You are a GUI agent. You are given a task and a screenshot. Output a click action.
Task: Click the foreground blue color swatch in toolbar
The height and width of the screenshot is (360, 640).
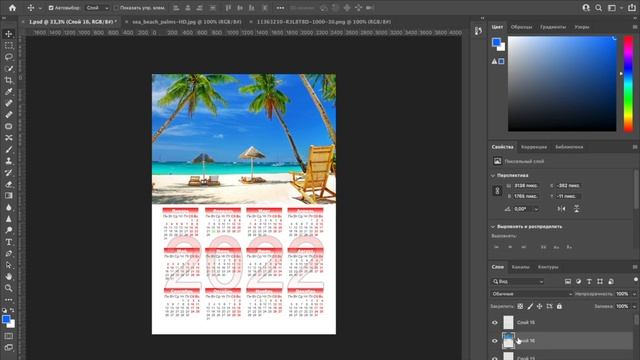[x=6, y=320]
